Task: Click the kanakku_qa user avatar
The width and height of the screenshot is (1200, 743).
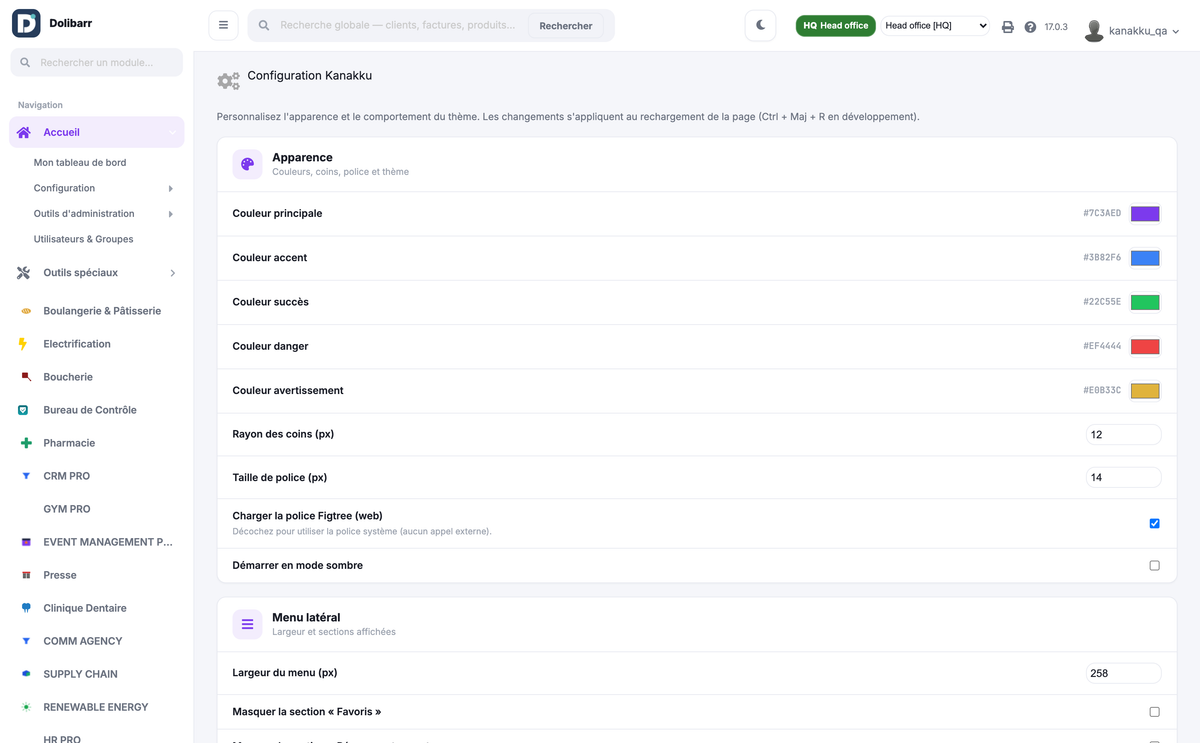Action: (x=1094, y=31)
